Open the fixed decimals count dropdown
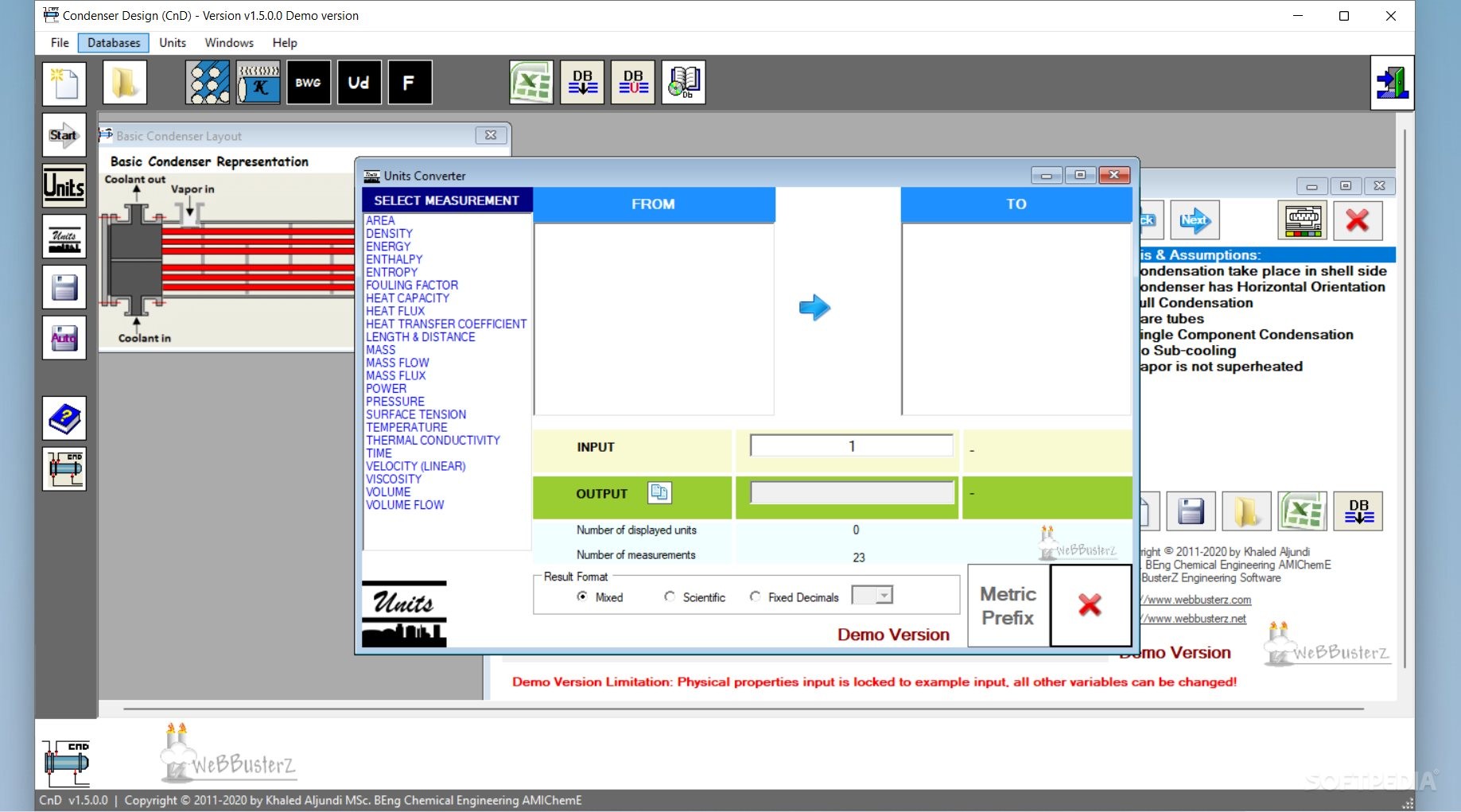Image resolution: width=1461 pixels, height=812 pixels. [x=884, y=596]
